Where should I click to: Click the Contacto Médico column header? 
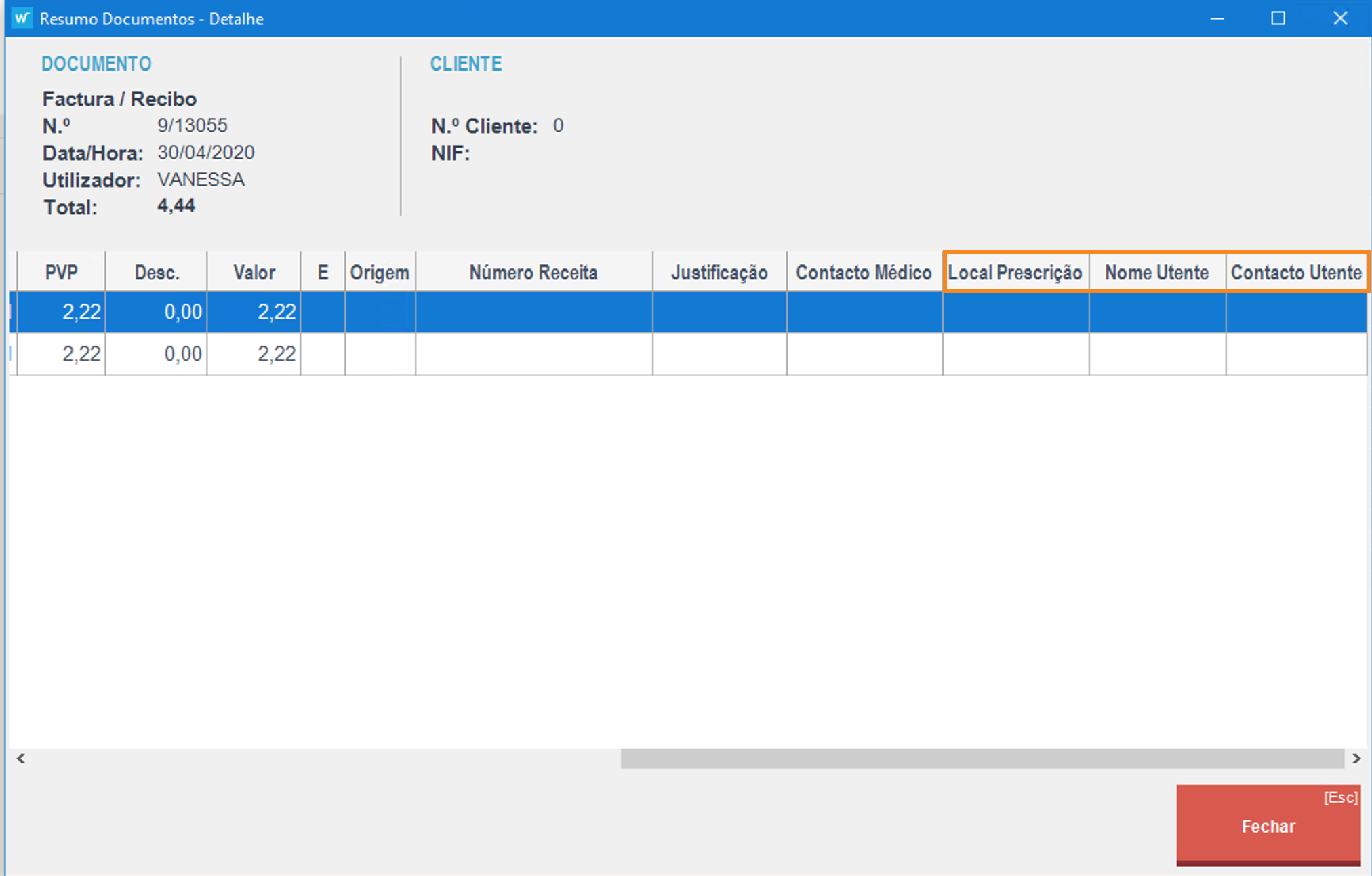(x=864, y=273)
